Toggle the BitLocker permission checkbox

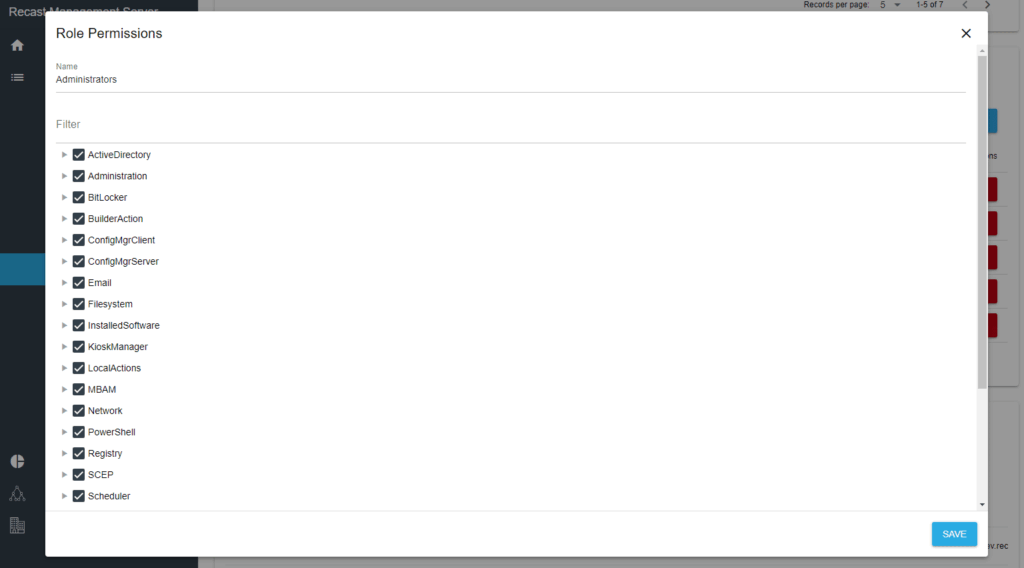click(x=79, y=198)
